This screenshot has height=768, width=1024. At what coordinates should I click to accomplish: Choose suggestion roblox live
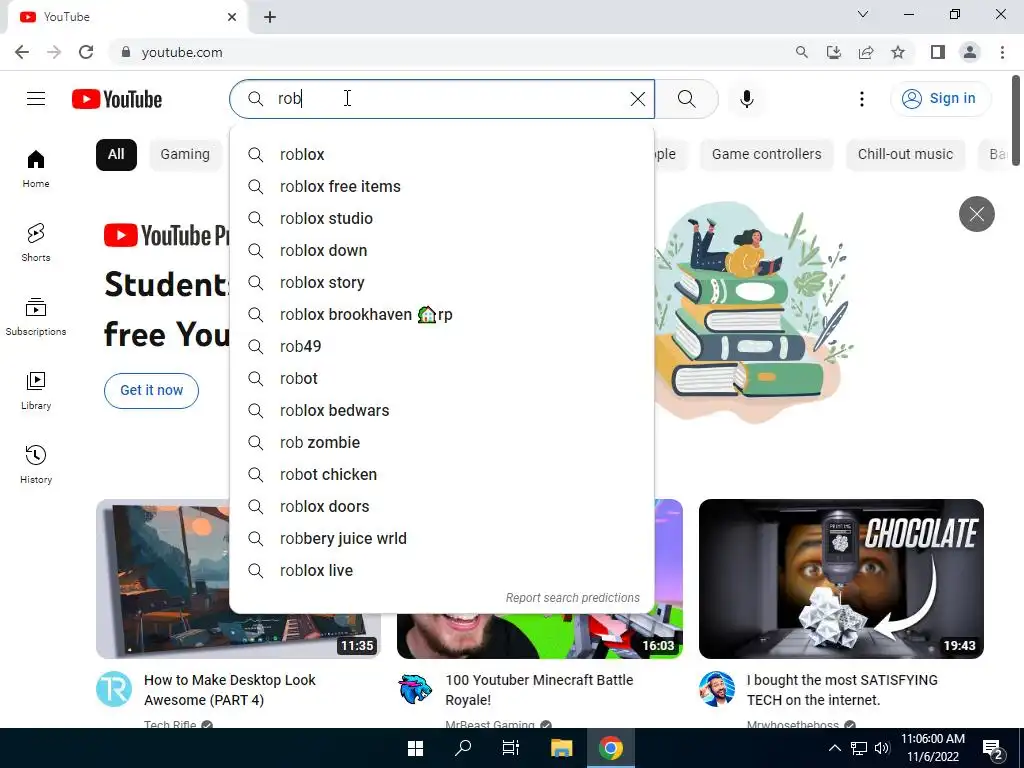click(x=442, y=571)
